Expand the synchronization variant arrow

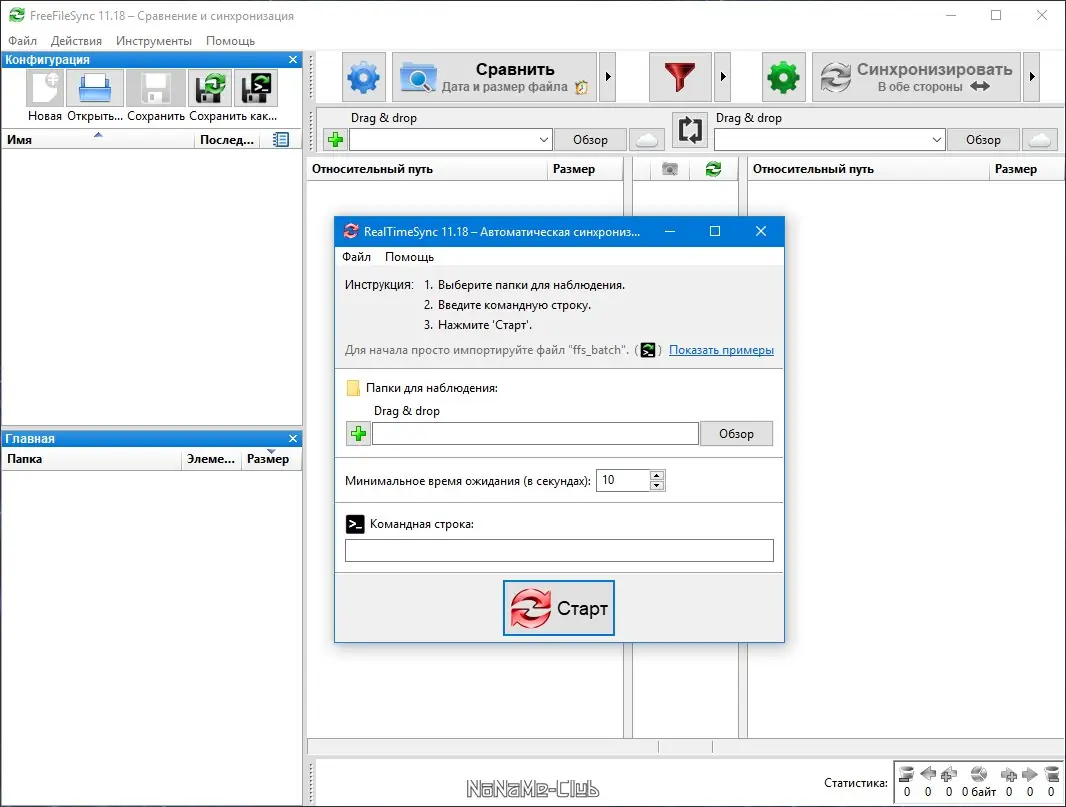pyautogui.click(x=1031, y=78)
